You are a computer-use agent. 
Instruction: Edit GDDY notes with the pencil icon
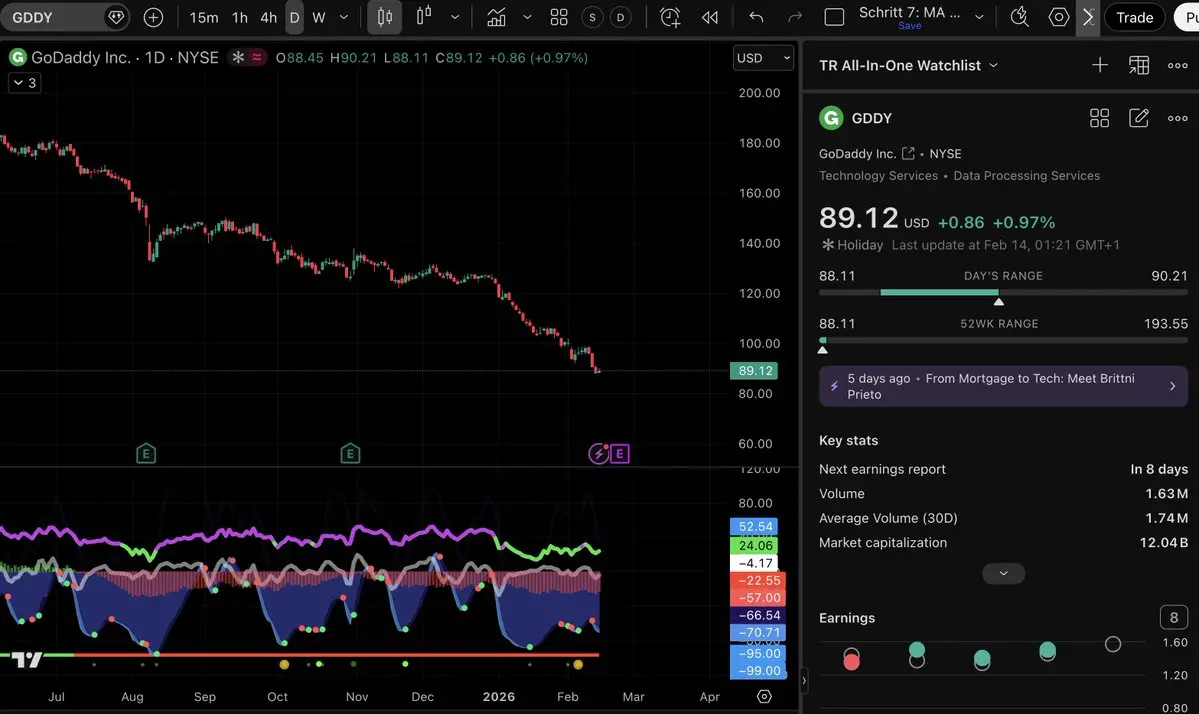(x=1138, y=118)
